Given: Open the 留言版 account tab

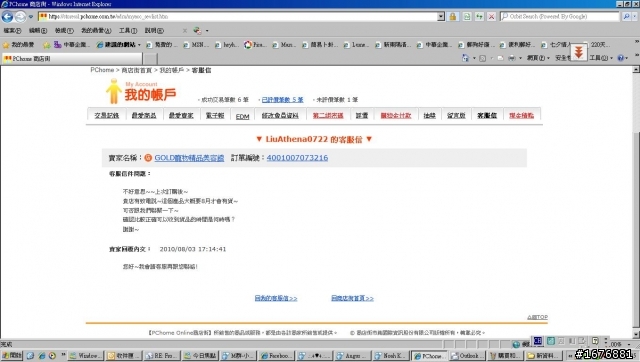Looking at the screenshot, I should tap(456, 115).
